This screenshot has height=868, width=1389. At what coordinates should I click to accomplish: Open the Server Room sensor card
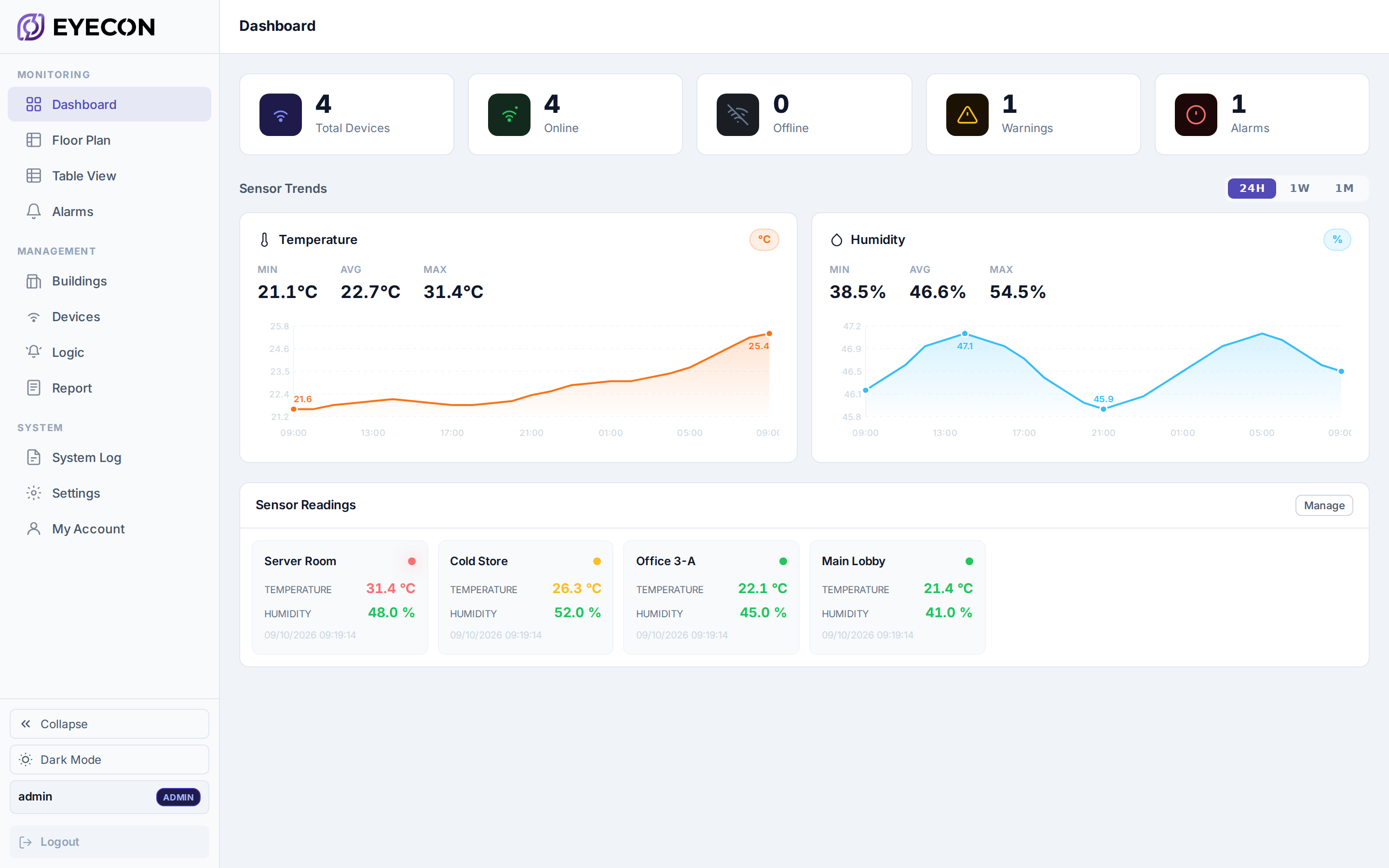coord(340,597)
